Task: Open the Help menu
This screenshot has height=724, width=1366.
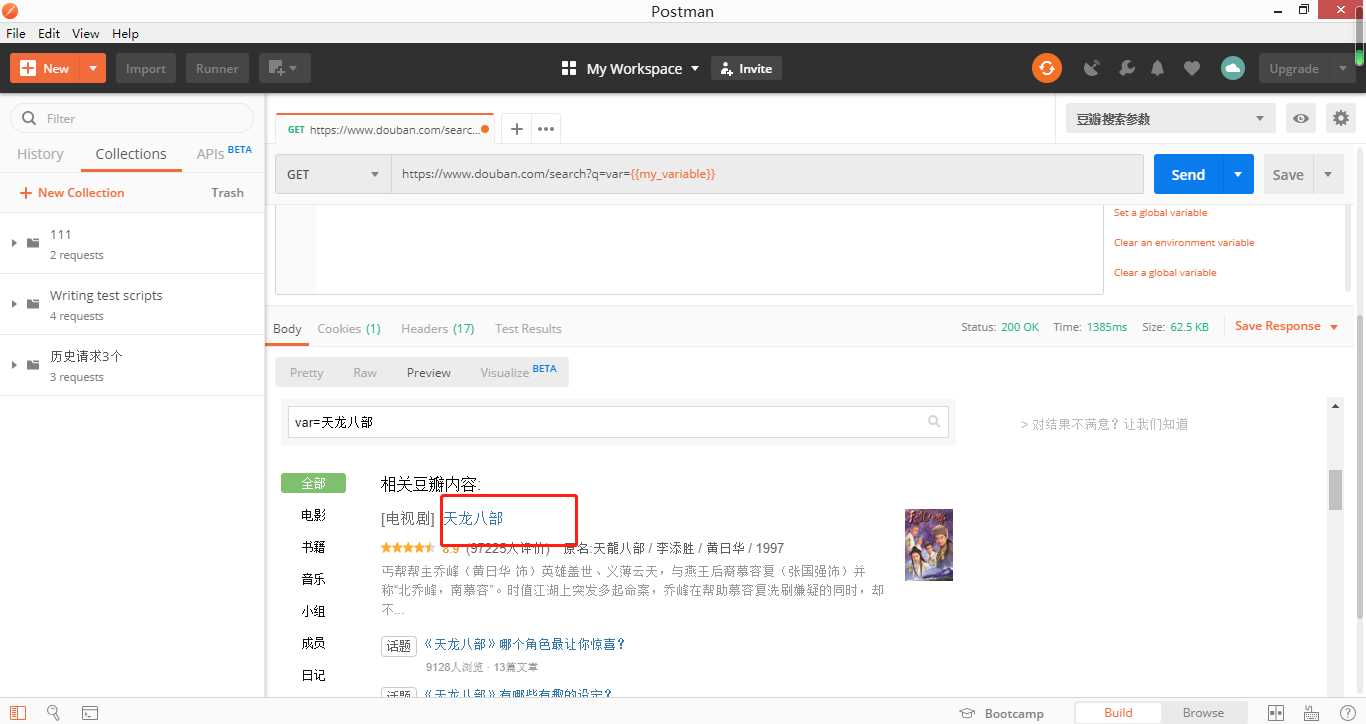Action: [x=125, y=33]
